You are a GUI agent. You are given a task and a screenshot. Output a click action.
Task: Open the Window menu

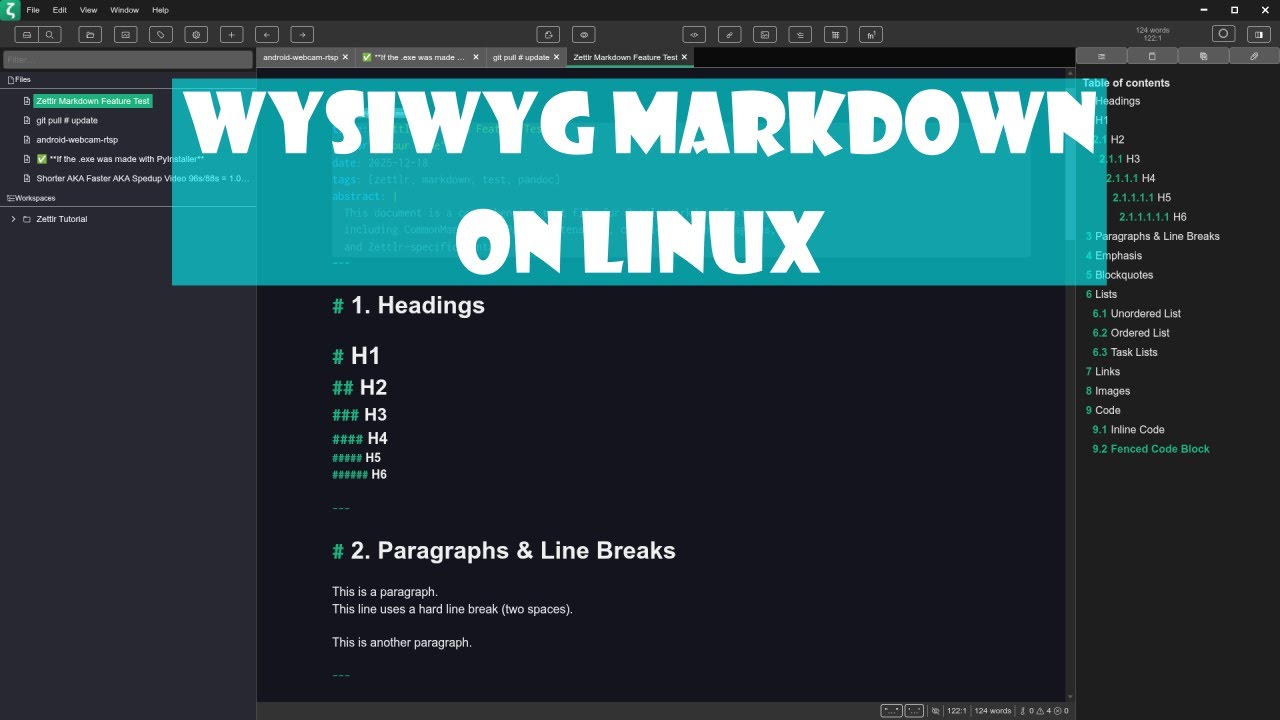[124, 10]
